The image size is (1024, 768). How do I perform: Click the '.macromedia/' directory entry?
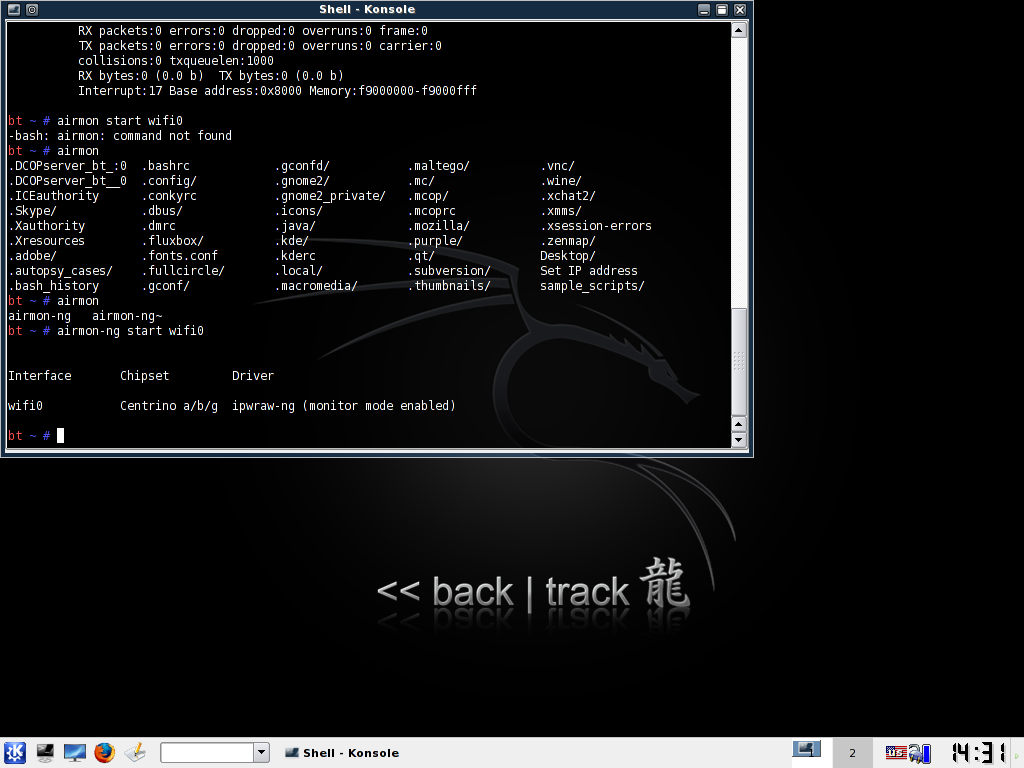pos(316,285)
